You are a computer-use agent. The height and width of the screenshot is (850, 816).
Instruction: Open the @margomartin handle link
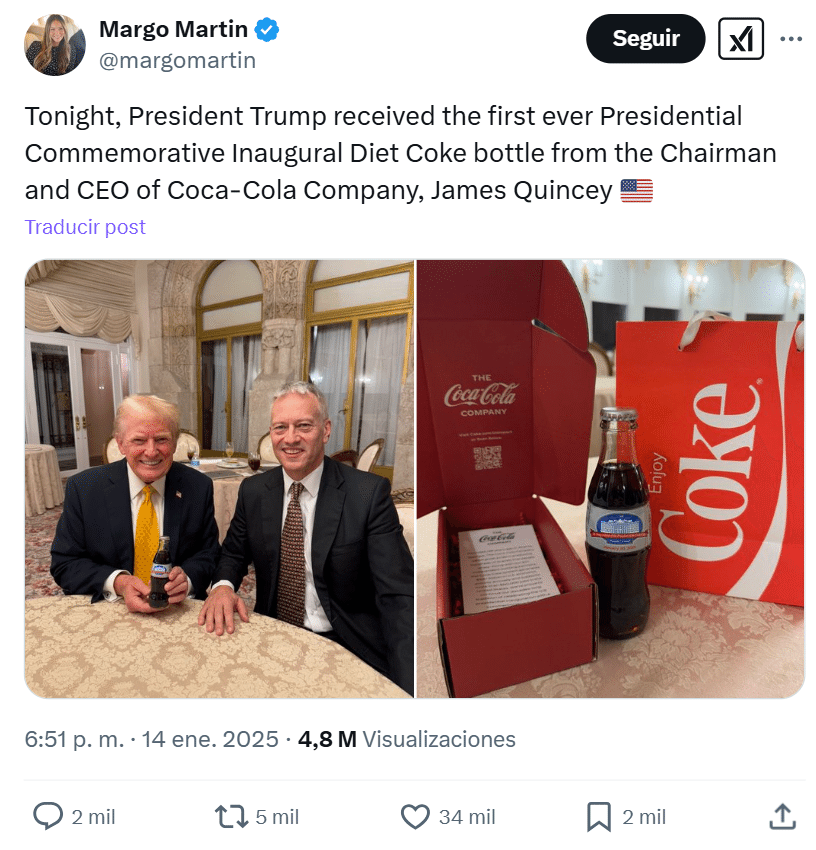pyautogui.click(x=177, y=60)
